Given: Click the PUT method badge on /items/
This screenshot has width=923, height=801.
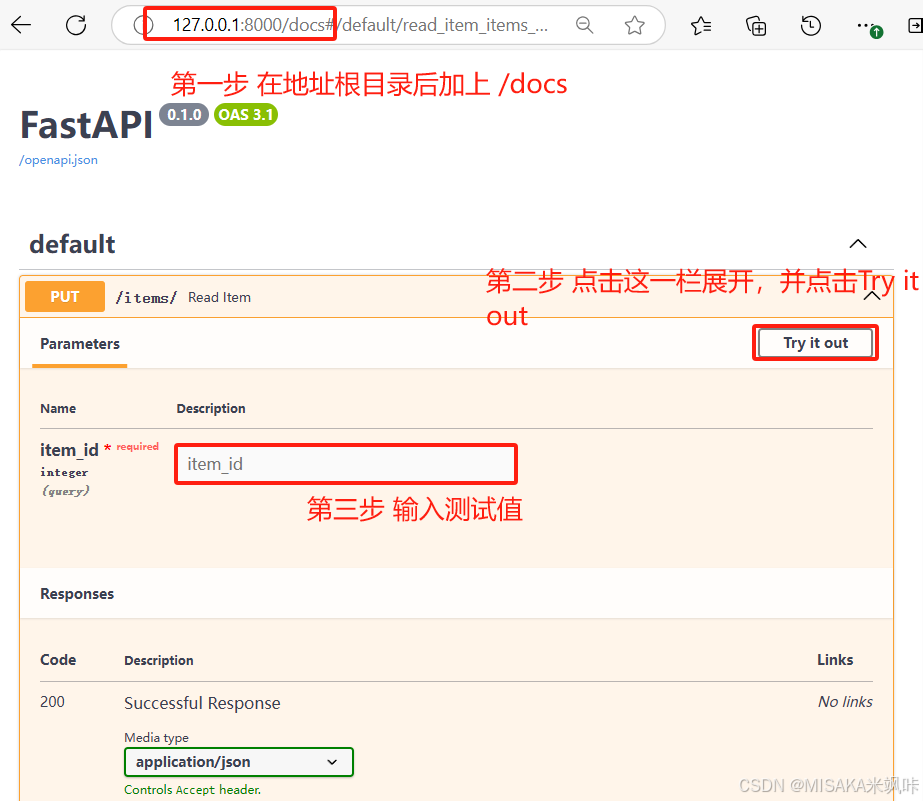Looking at the screenshot, I should (x=64, y=296).
